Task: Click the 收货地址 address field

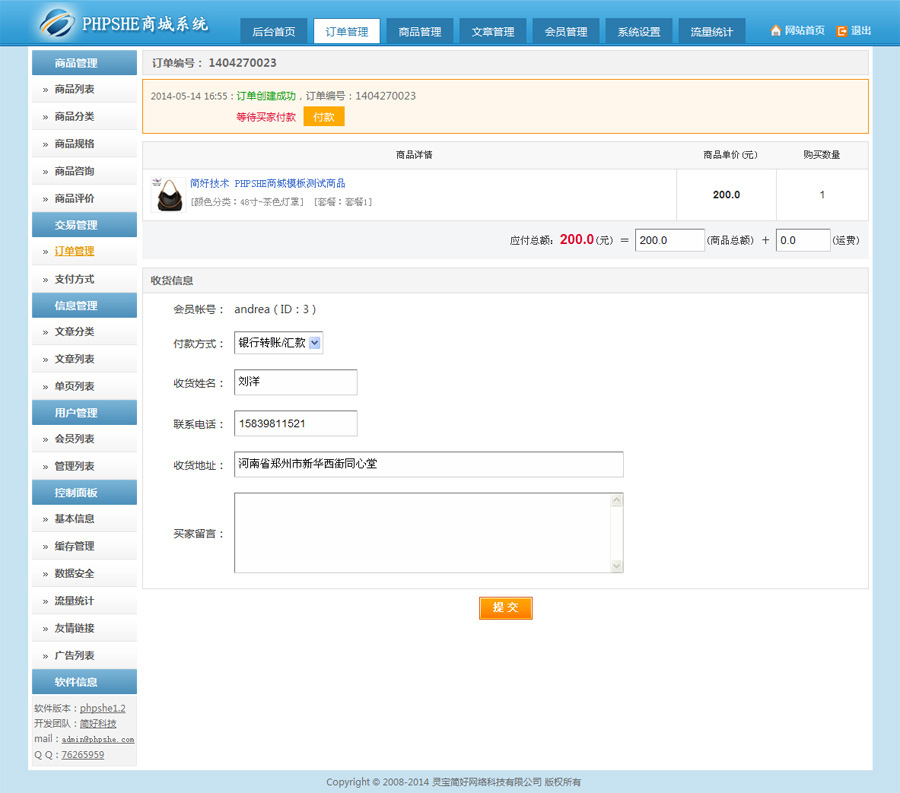Action: coord(428,464)
